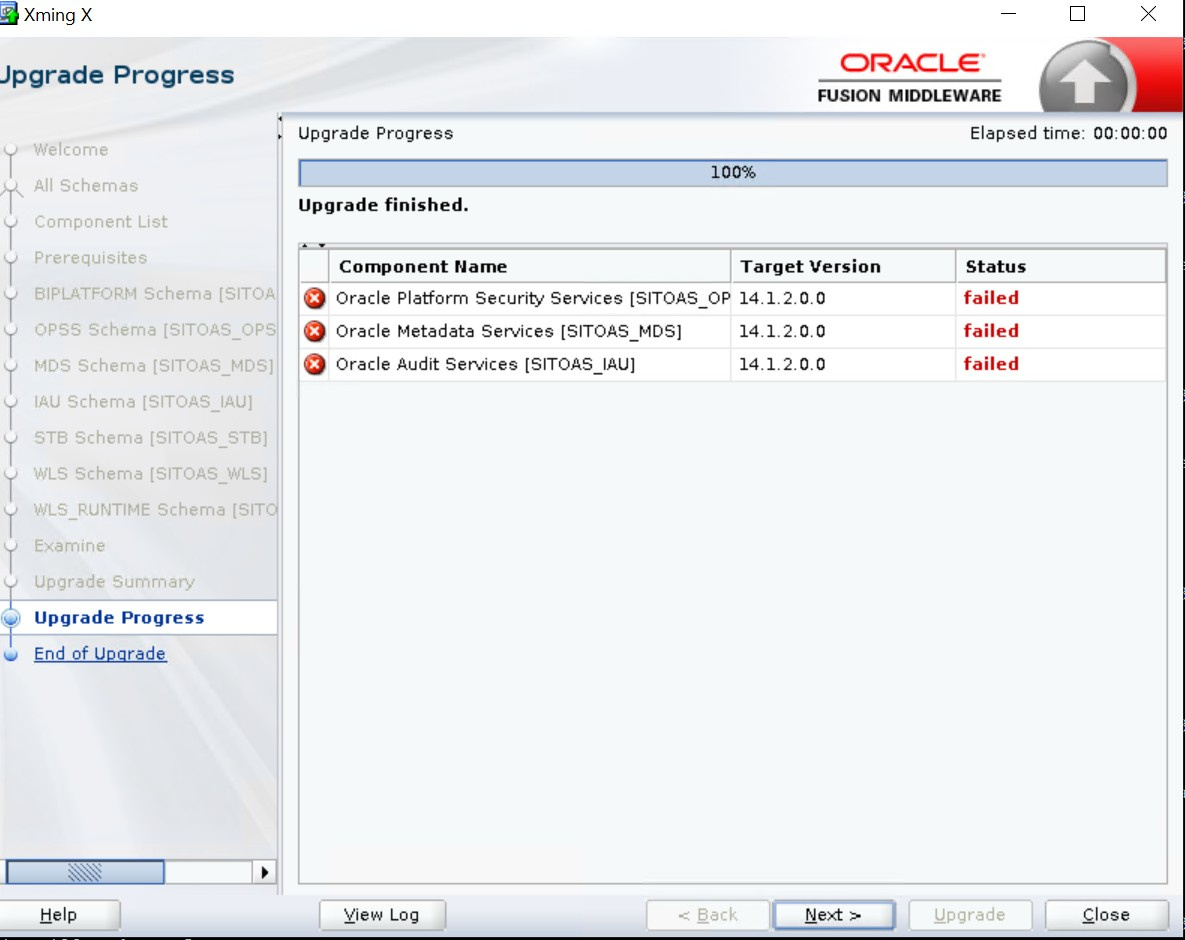1185x940 pixels.
Task: Select the MDS Schema step
Action: click(154, 366)
